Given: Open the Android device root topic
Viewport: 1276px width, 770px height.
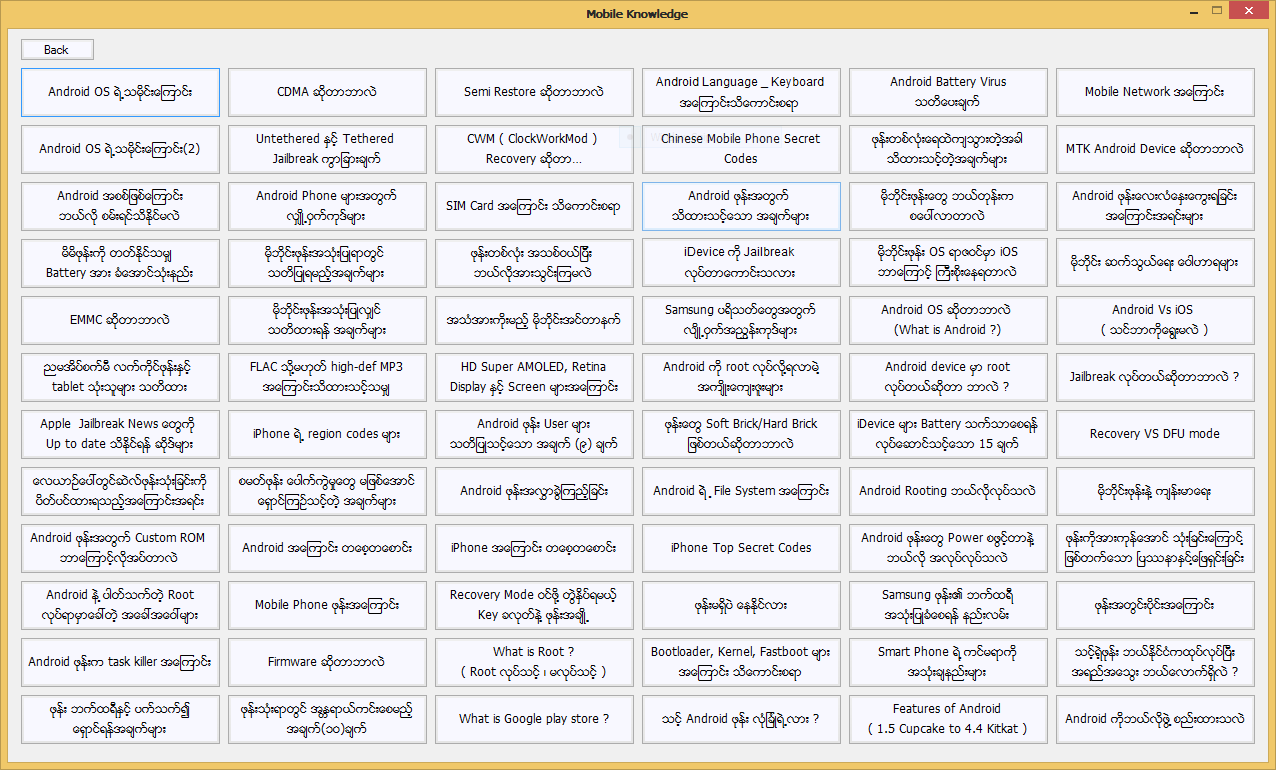Looking at the screenshot, I should coord(948,377).
